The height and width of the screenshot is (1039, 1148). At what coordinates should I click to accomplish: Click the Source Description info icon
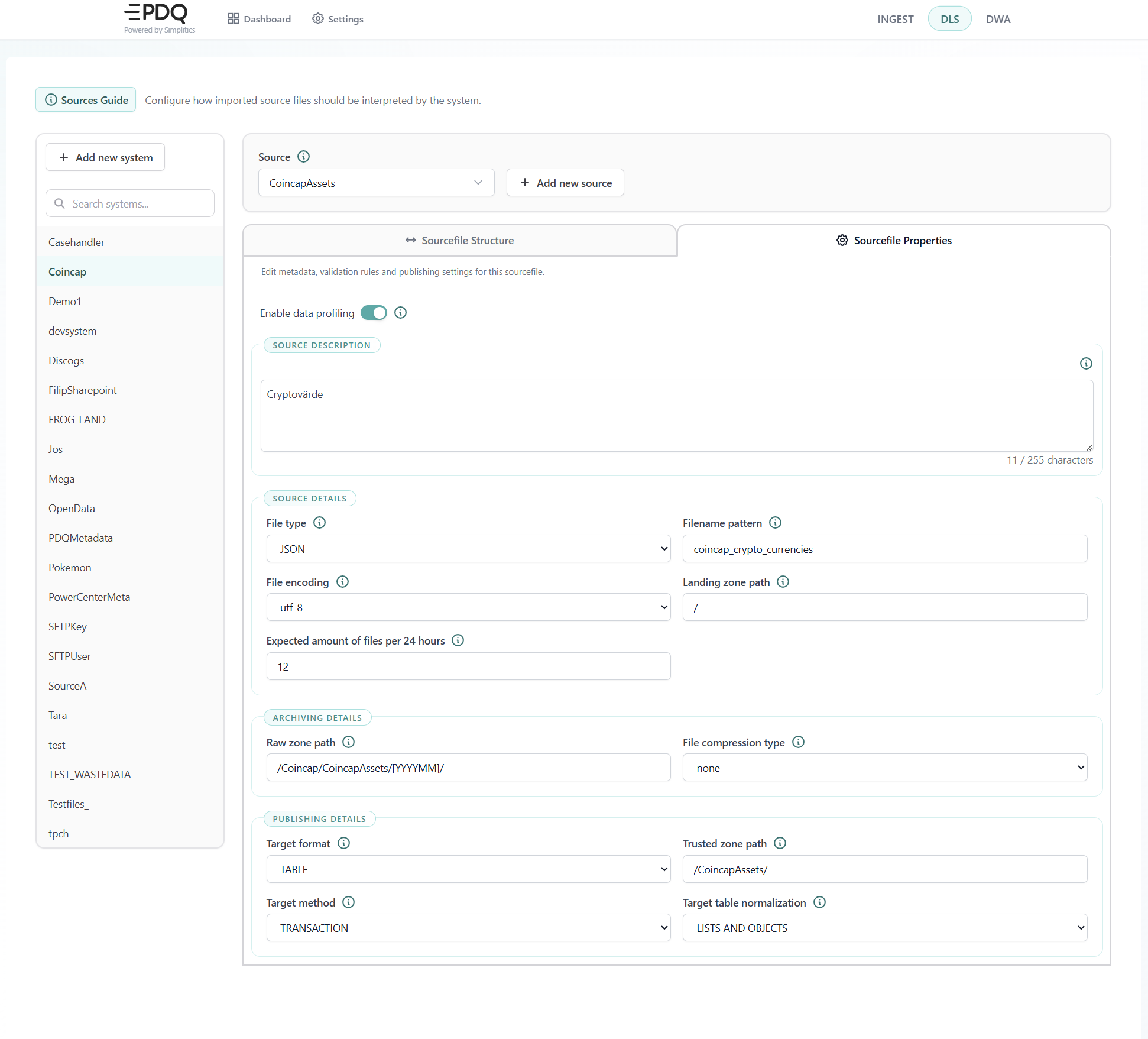(1086, 363)
